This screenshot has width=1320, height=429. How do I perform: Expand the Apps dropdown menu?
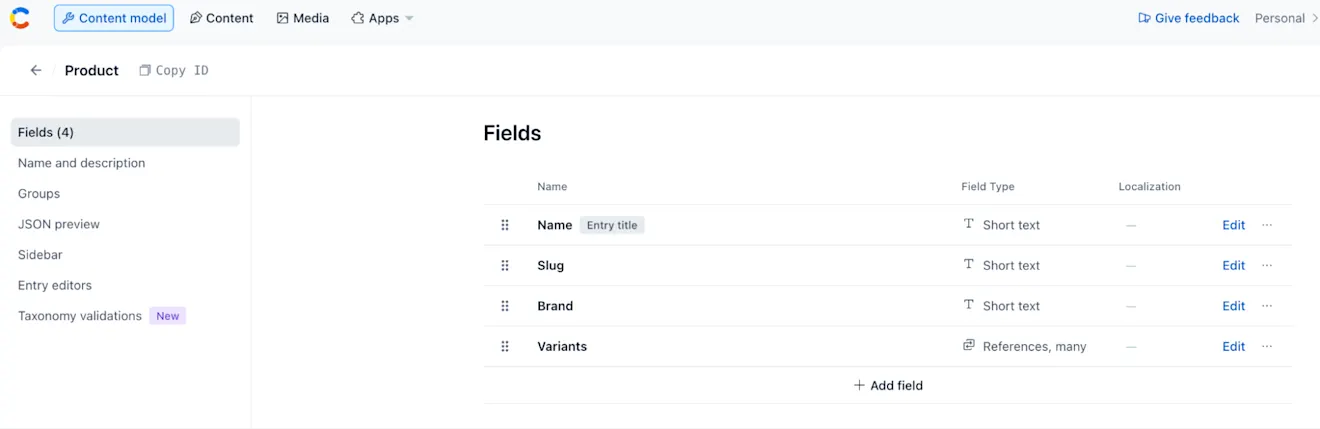(x=382, y=18)
